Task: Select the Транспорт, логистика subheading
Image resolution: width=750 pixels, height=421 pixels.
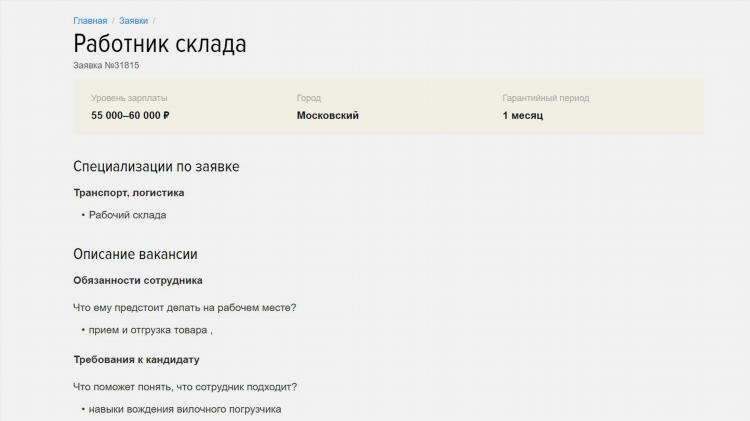Action: click(x=129, y=193)
